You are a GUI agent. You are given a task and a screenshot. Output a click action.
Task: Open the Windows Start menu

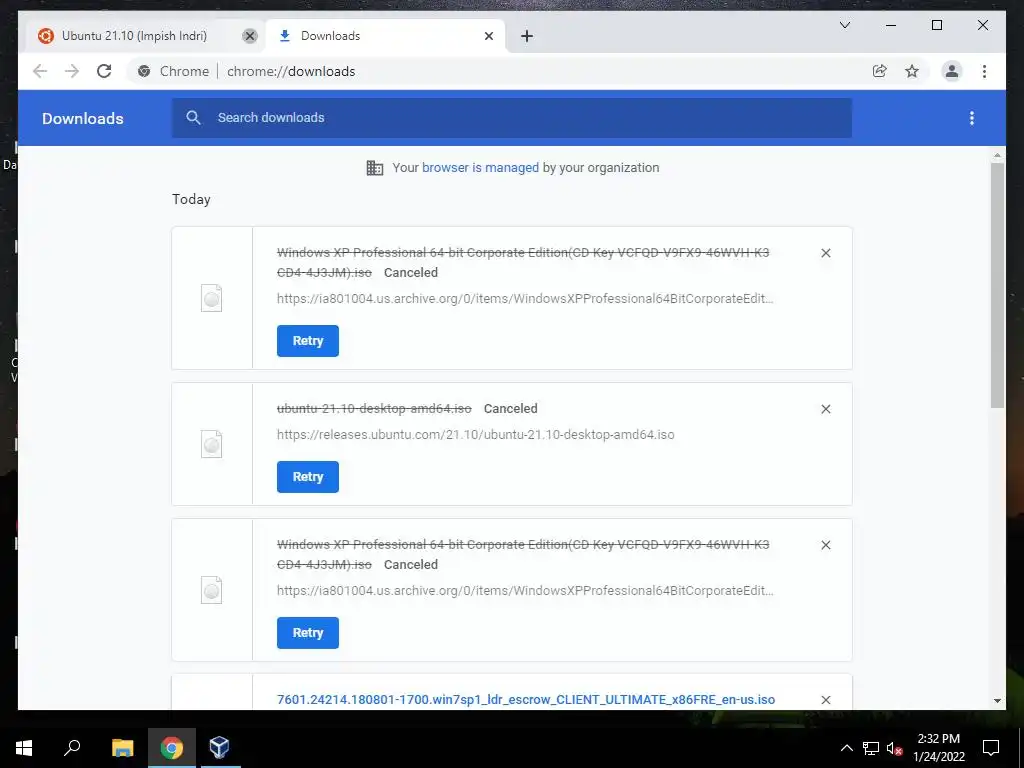click(x=24, y=748)
